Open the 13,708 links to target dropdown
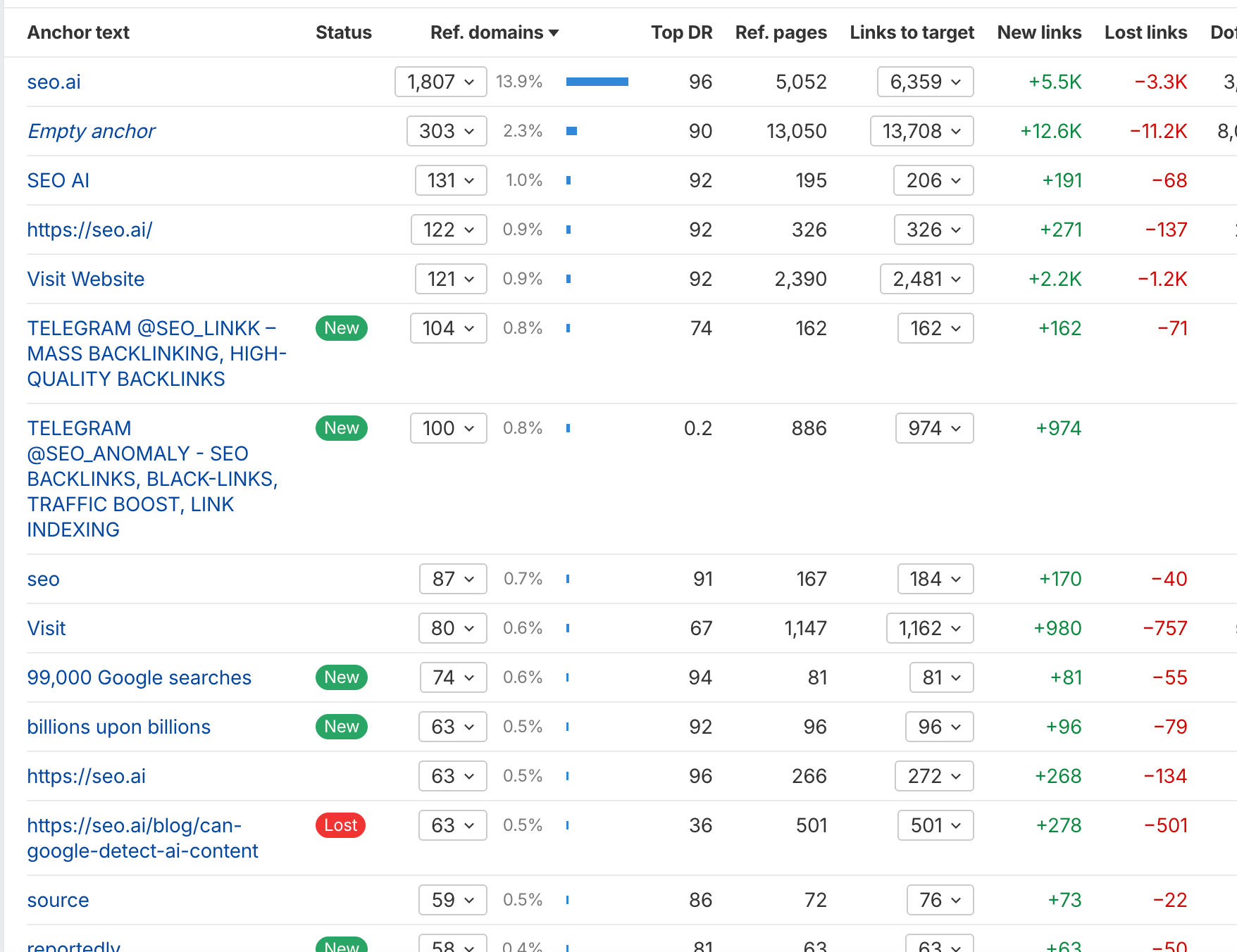This screenshot has width=1237, height=952. 921,131
